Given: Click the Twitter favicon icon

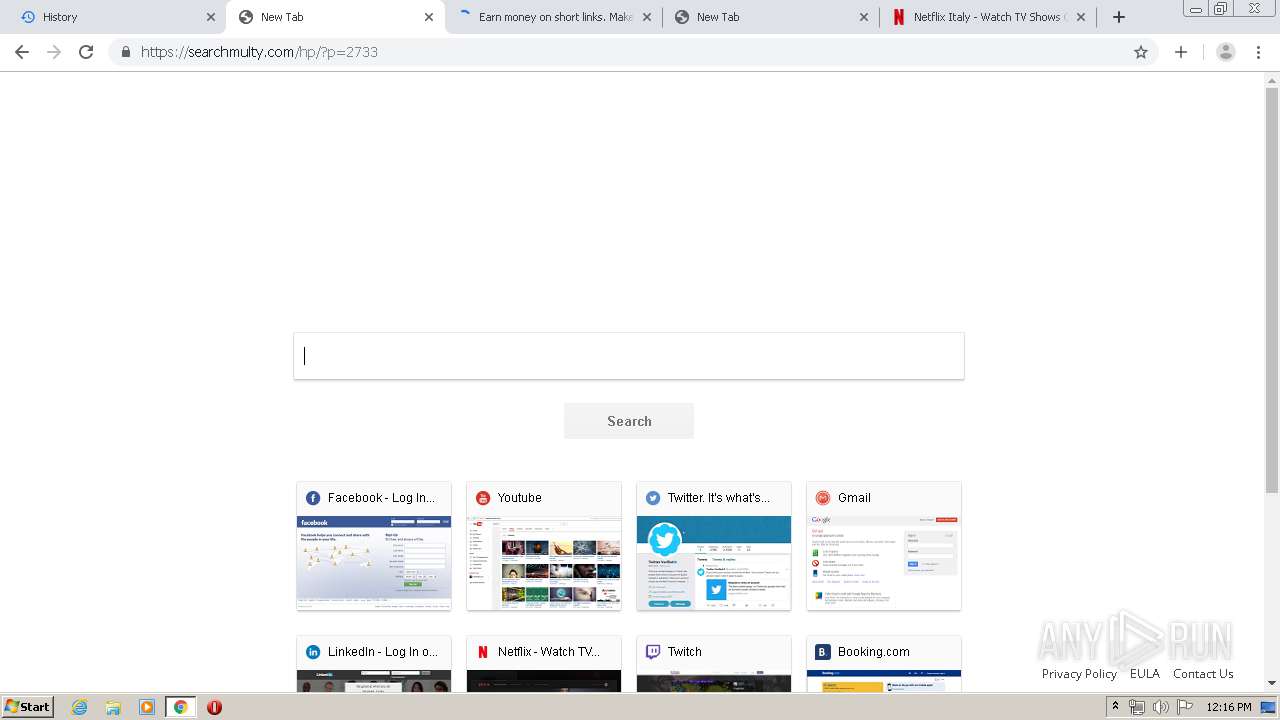Looking at the screenshot, I should (653, 498).
